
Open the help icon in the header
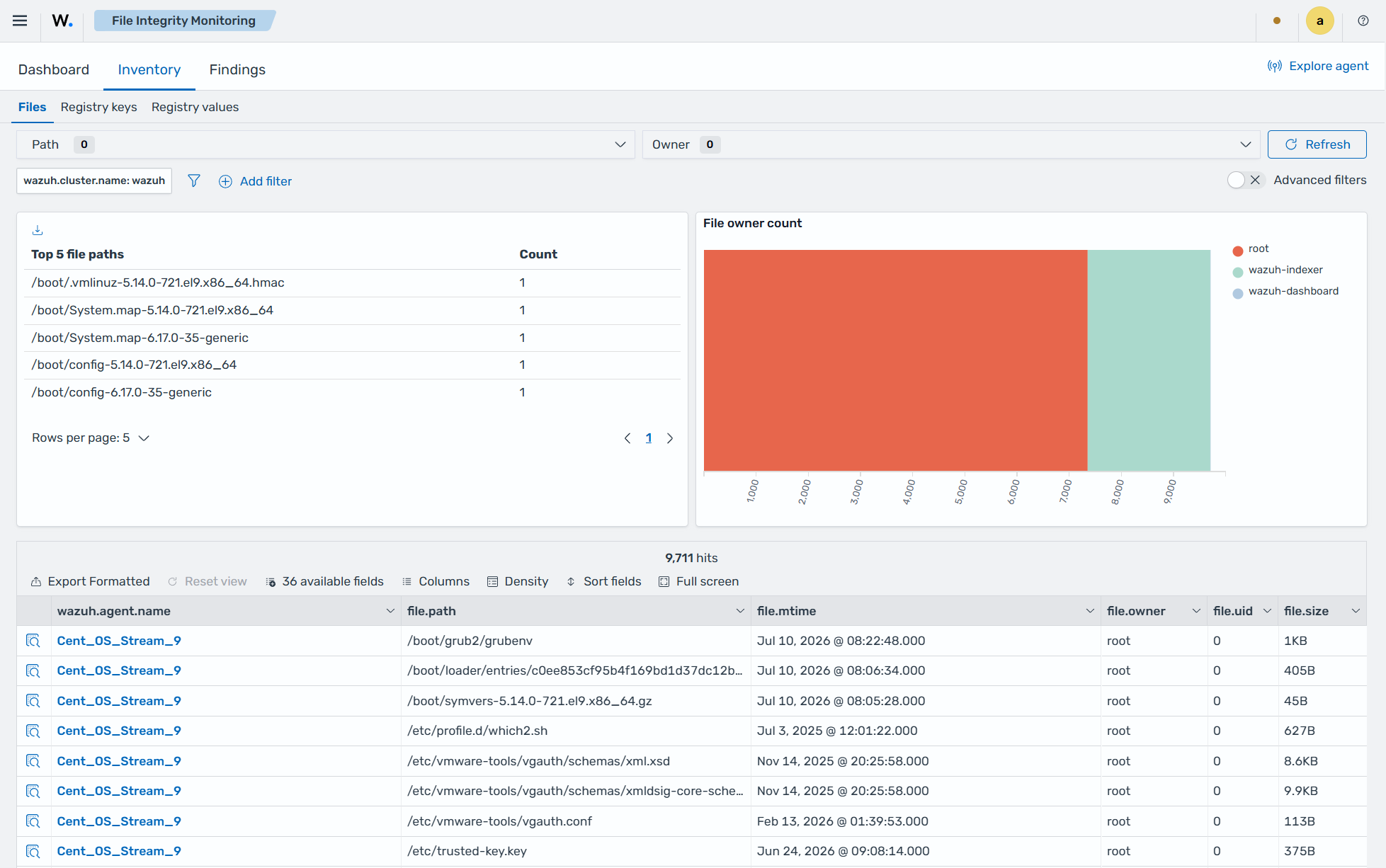(1363, 21)
